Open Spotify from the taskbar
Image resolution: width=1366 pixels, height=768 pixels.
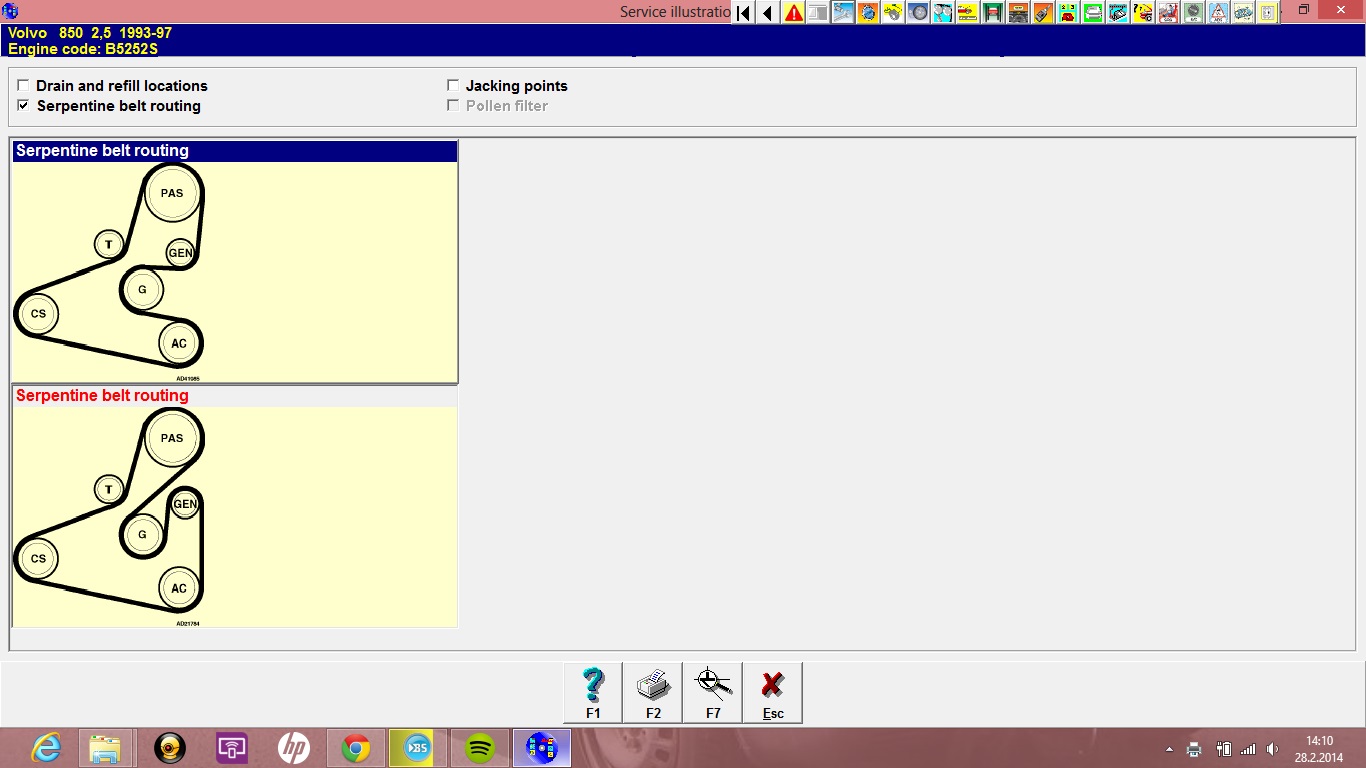coord(480,747)
